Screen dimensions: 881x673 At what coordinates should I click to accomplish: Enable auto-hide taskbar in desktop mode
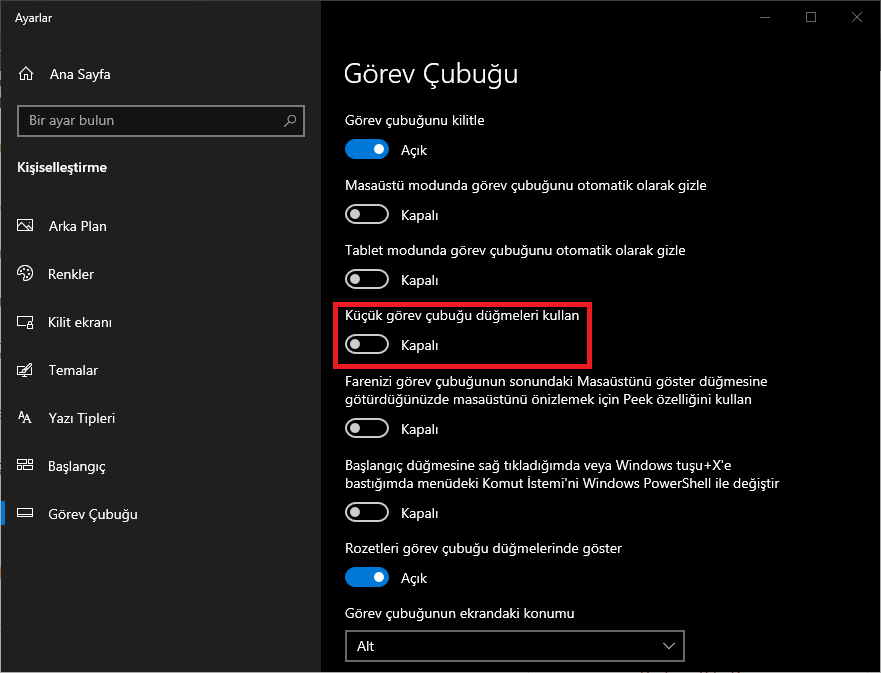[367, 214]
